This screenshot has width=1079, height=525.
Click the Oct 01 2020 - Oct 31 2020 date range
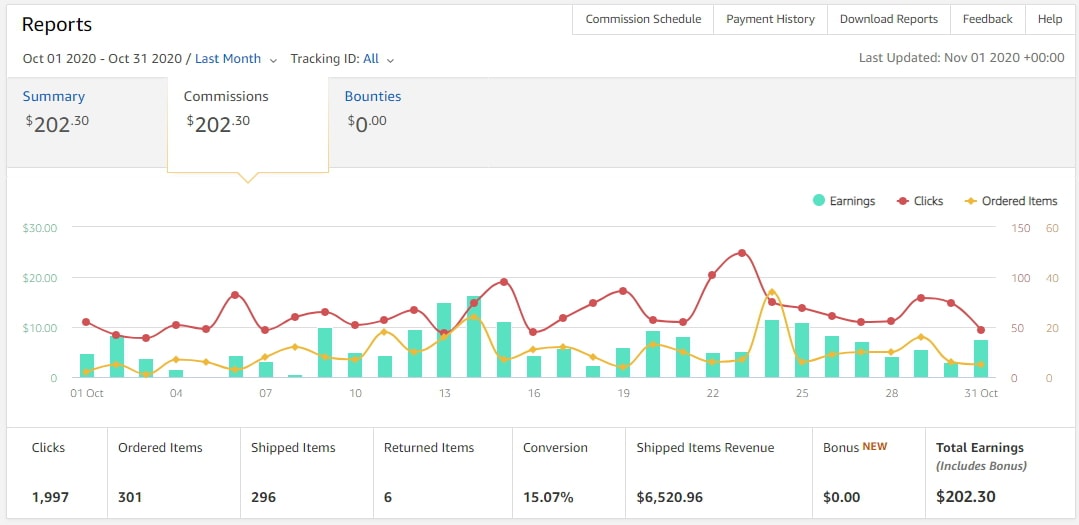(102, 59)
